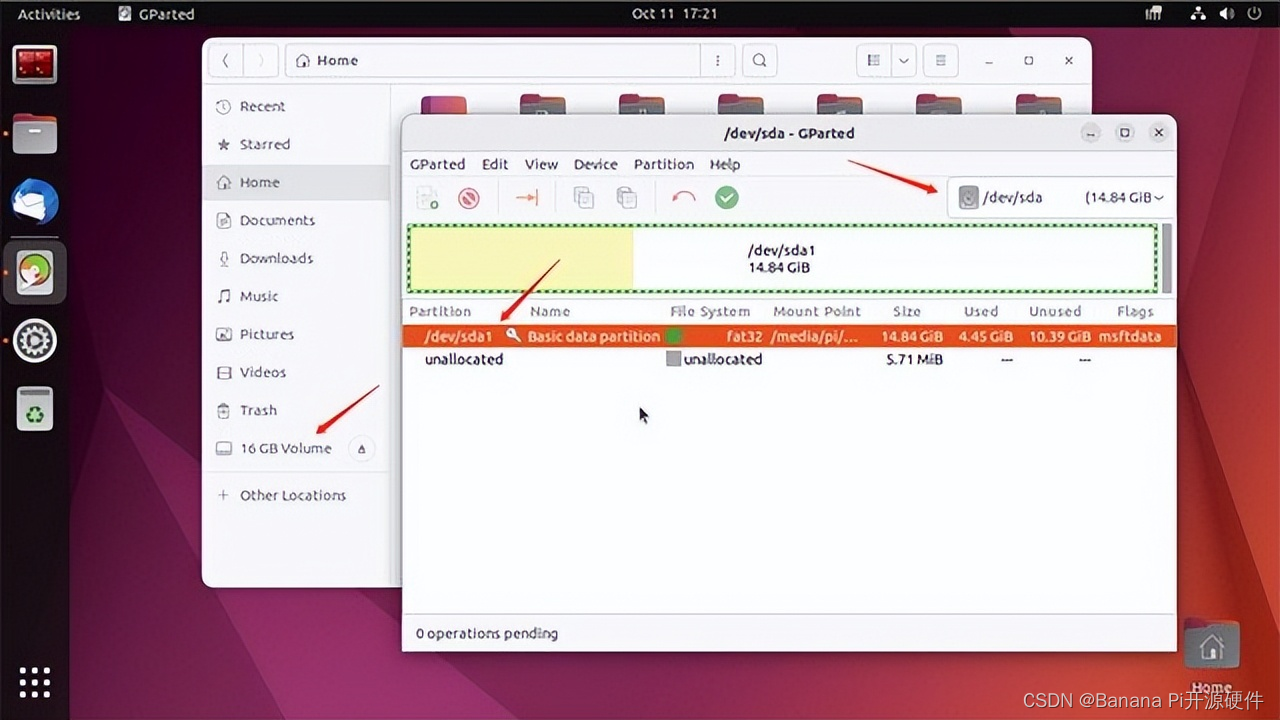Viewport: 1280px width, 720px height.
Task: Go forward in the Files window
Action: [x=261, y=60]
